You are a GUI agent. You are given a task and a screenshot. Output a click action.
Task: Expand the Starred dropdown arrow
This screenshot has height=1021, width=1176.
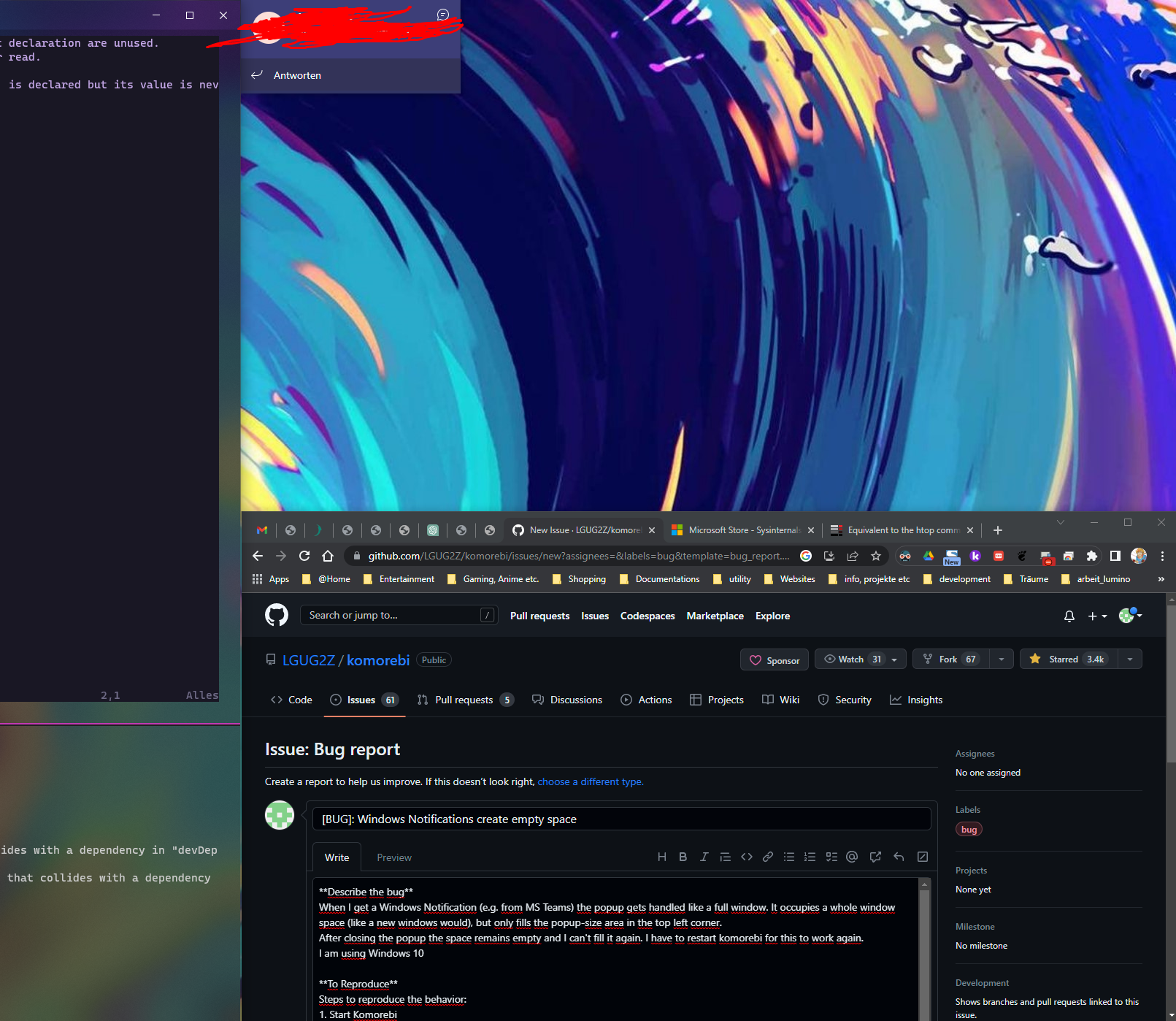tap(1129, 659)
